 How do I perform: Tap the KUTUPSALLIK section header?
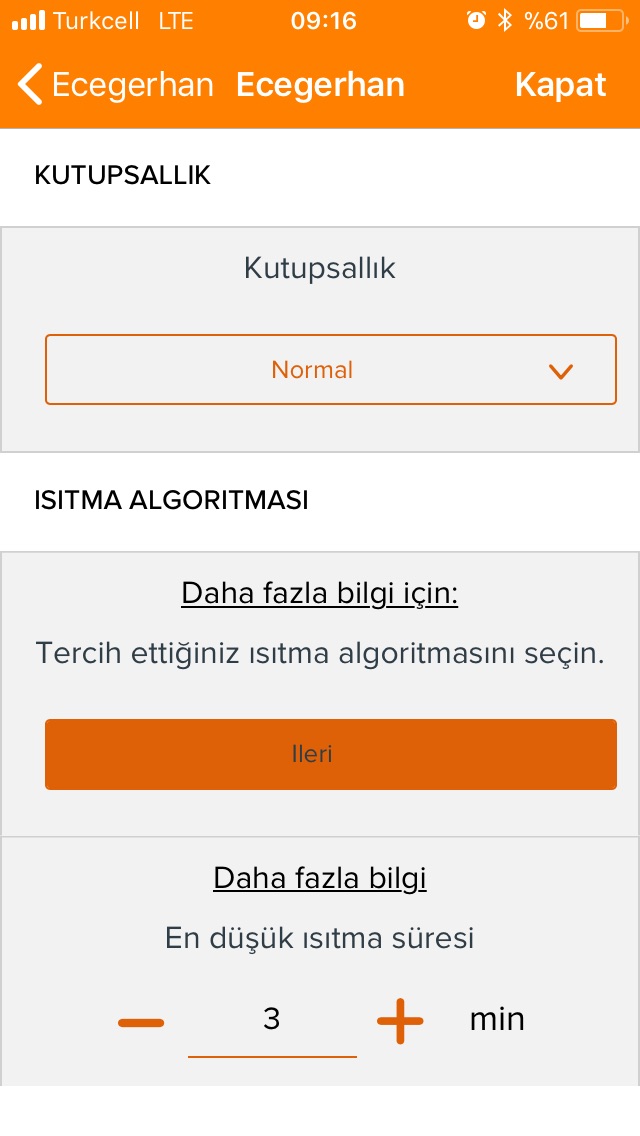(x=122, y=175)
